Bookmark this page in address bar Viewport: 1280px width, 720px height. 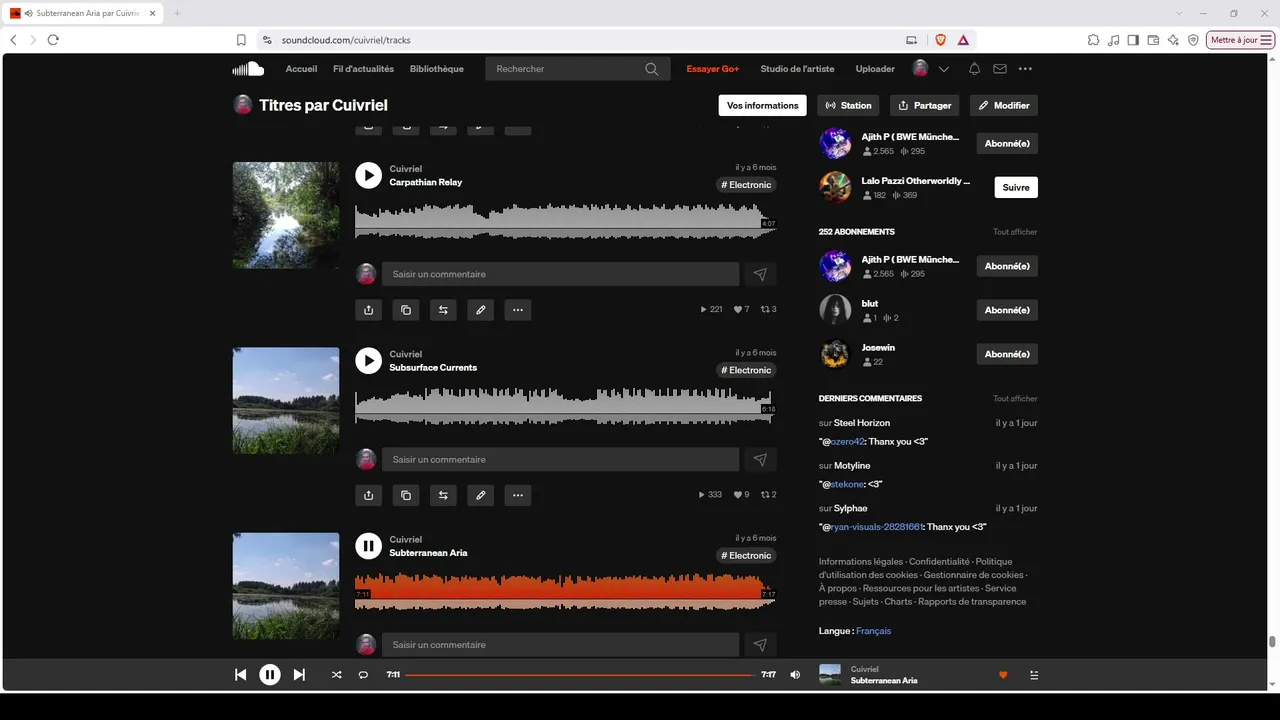pyautogui.click(x=241, y=40)
